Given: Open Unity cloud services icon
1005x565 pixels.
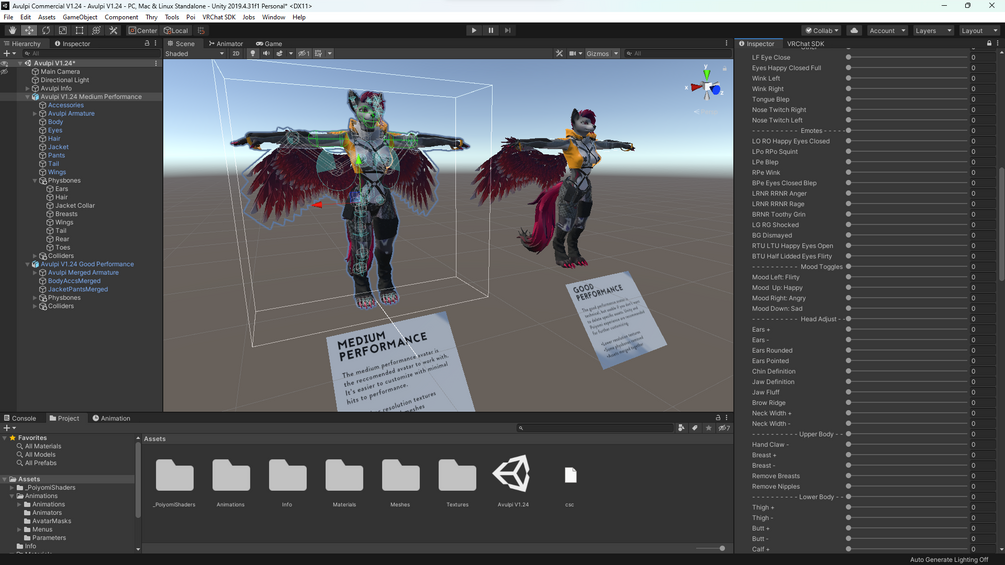Looking at the screenshot, I should (854, 30).
